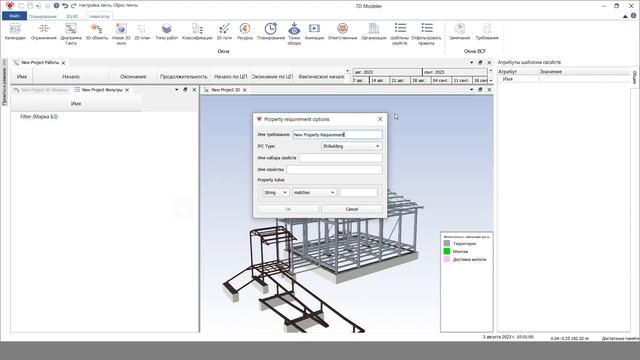Viewport: 640px width, 360px height.
Task: Click the Атрибут column header
Action: (x=507, y=71)
